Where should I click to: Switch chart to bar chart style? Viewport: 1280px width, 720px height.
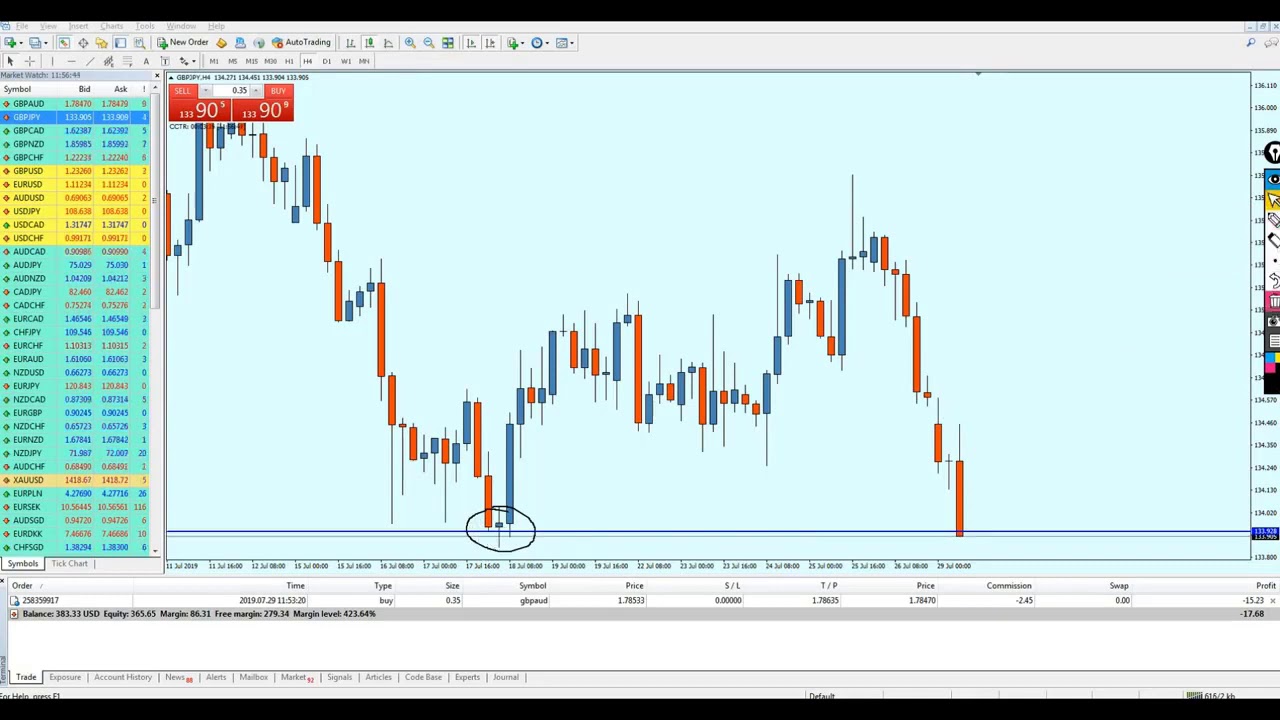(350, 43)
